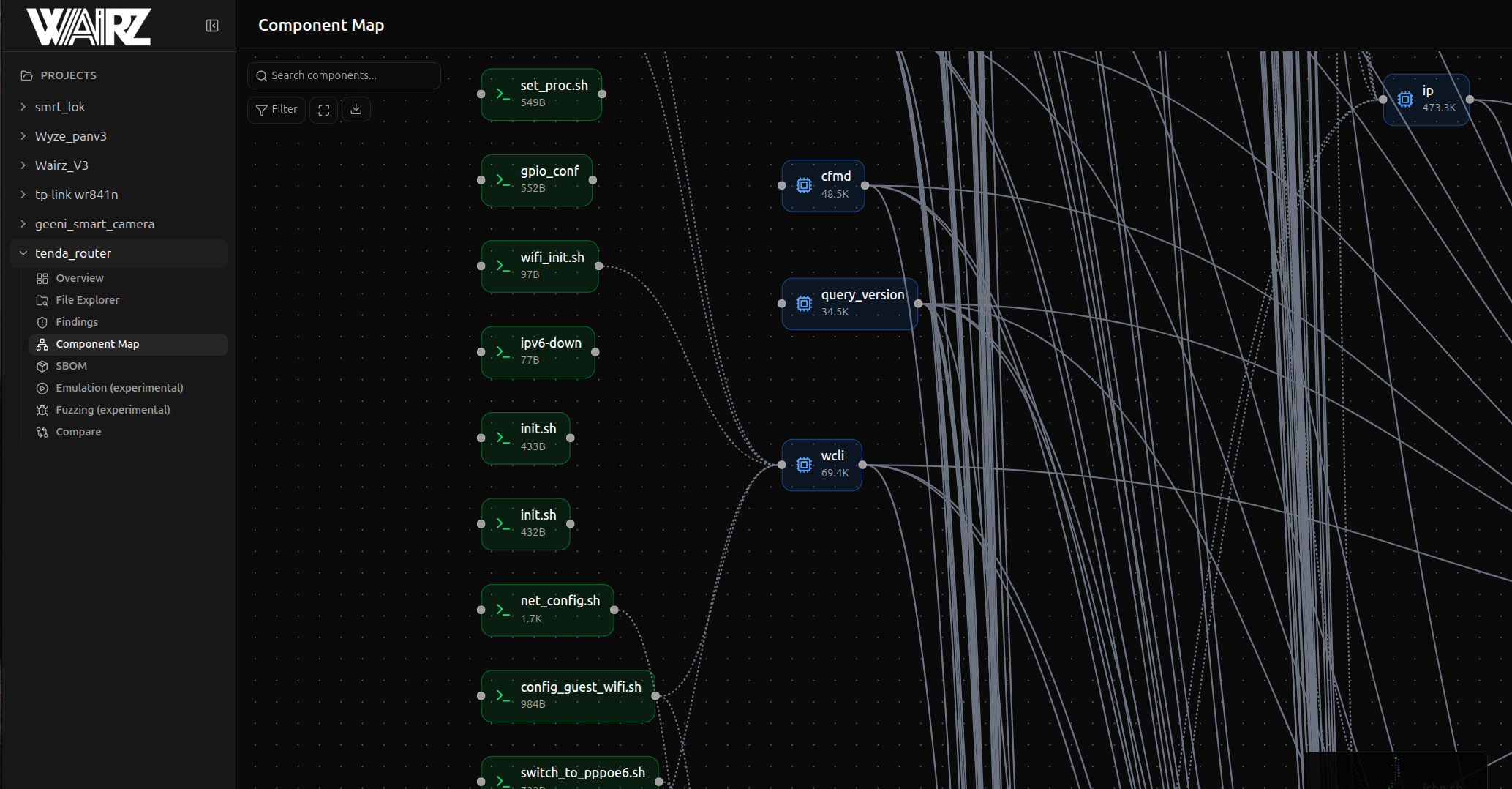Click the wcli binary chip icon
The height and width of the screenshot is (789, 1512).
(804, 465)
